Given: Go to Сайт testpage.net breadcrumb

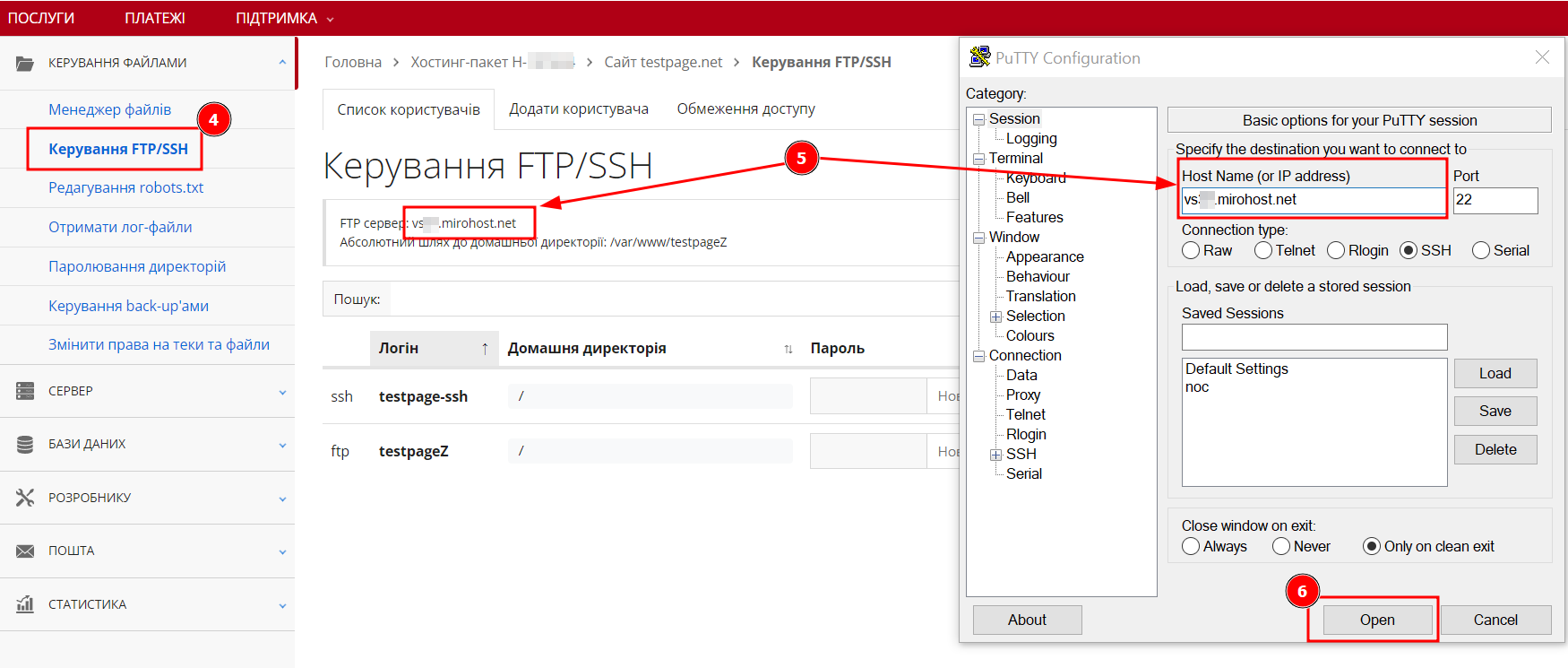Looking at the screenshot, I should click(663, 62).
